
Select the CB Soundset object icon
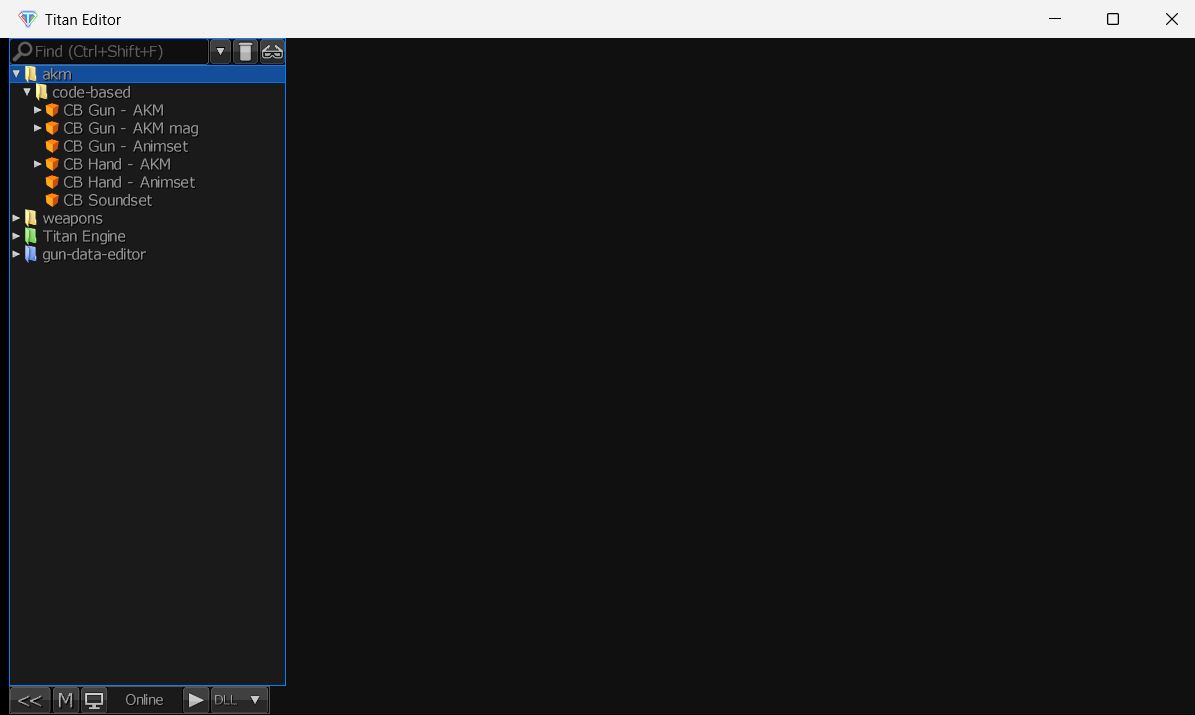52,200
